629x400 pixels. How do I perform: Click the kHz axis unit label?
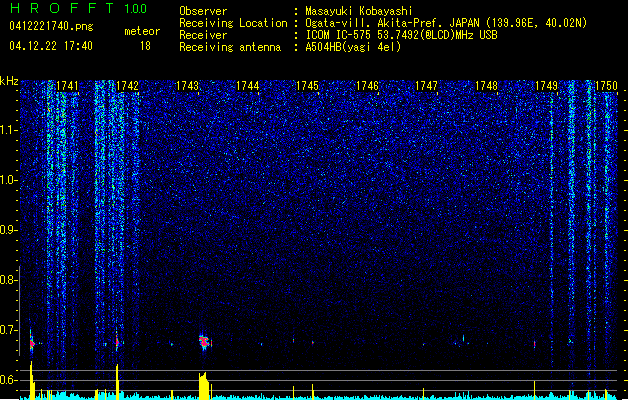click(9, 81)
